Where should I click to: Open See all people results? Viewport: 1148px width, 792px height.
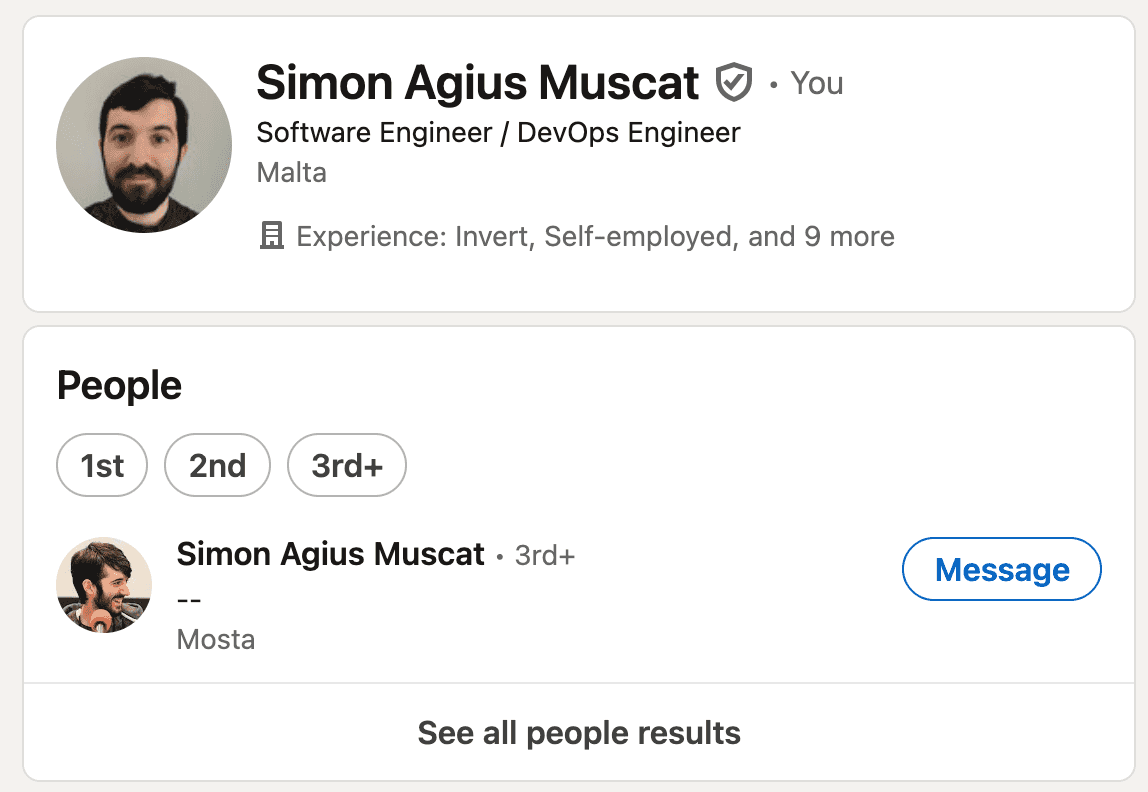pos(579,733)
